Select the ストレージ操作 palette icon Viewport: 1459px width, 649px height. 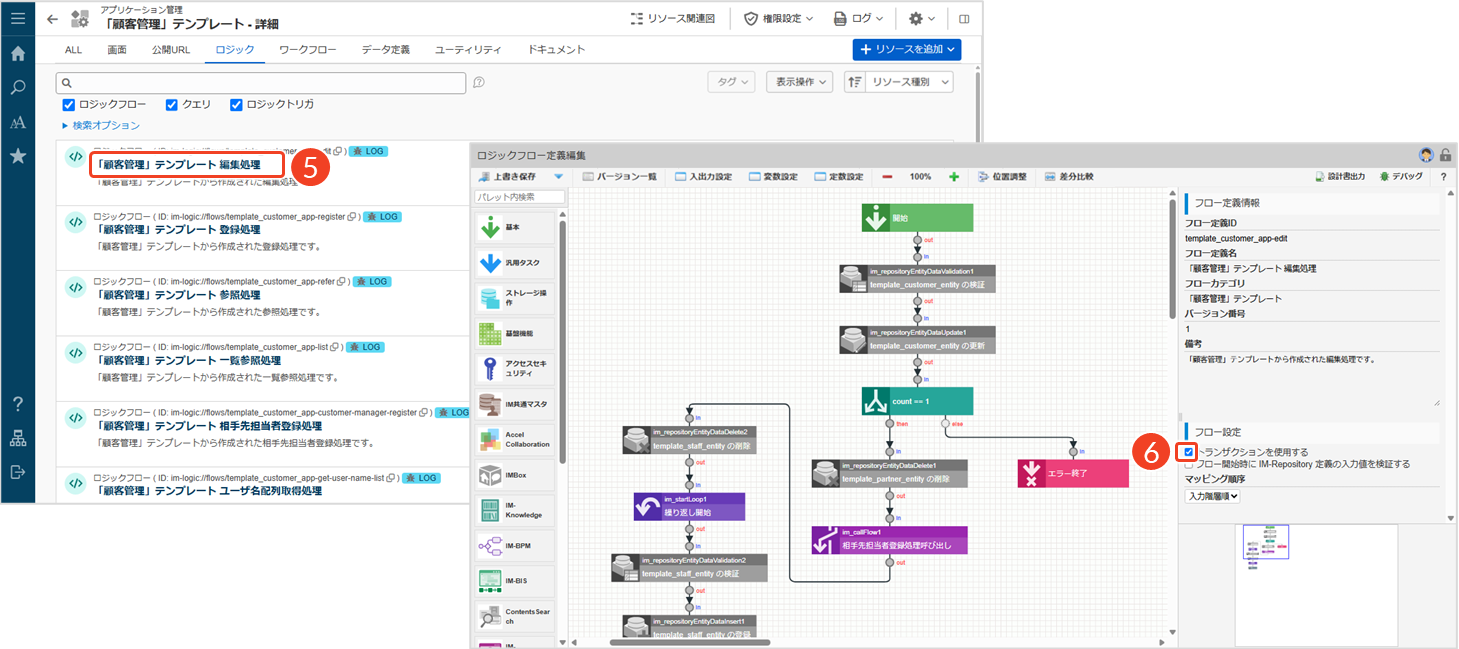pos(489,299)
